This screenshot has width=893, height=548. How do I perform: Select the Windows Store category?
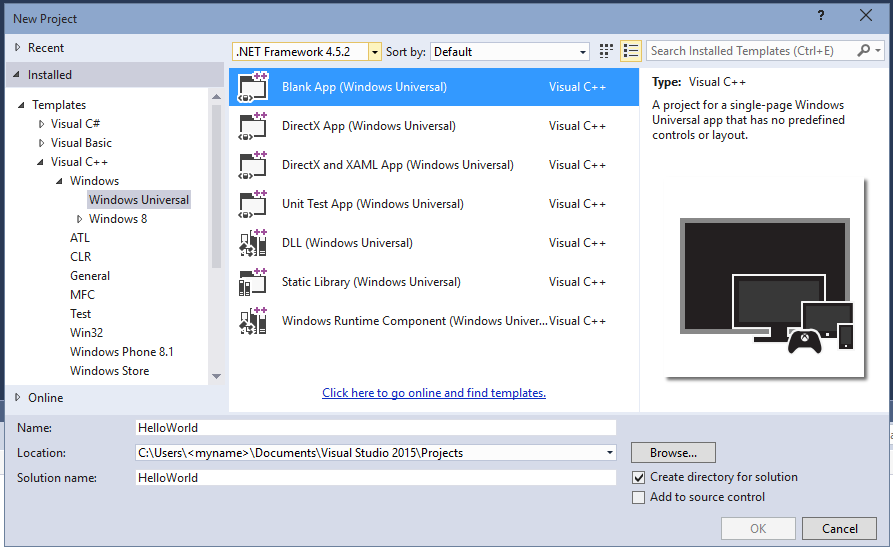(109, 371)
